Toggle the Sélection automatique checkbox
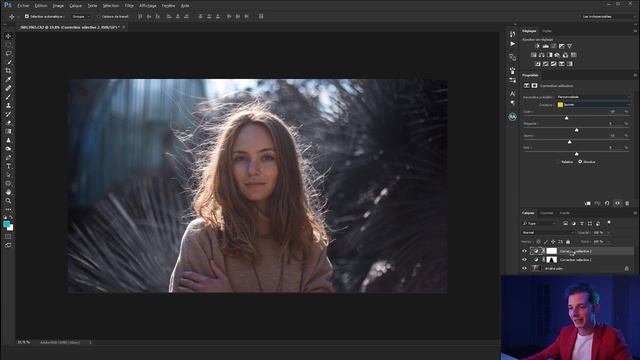Image resolution: width=640 pixels, height=360 pixels. pos(27,16)
